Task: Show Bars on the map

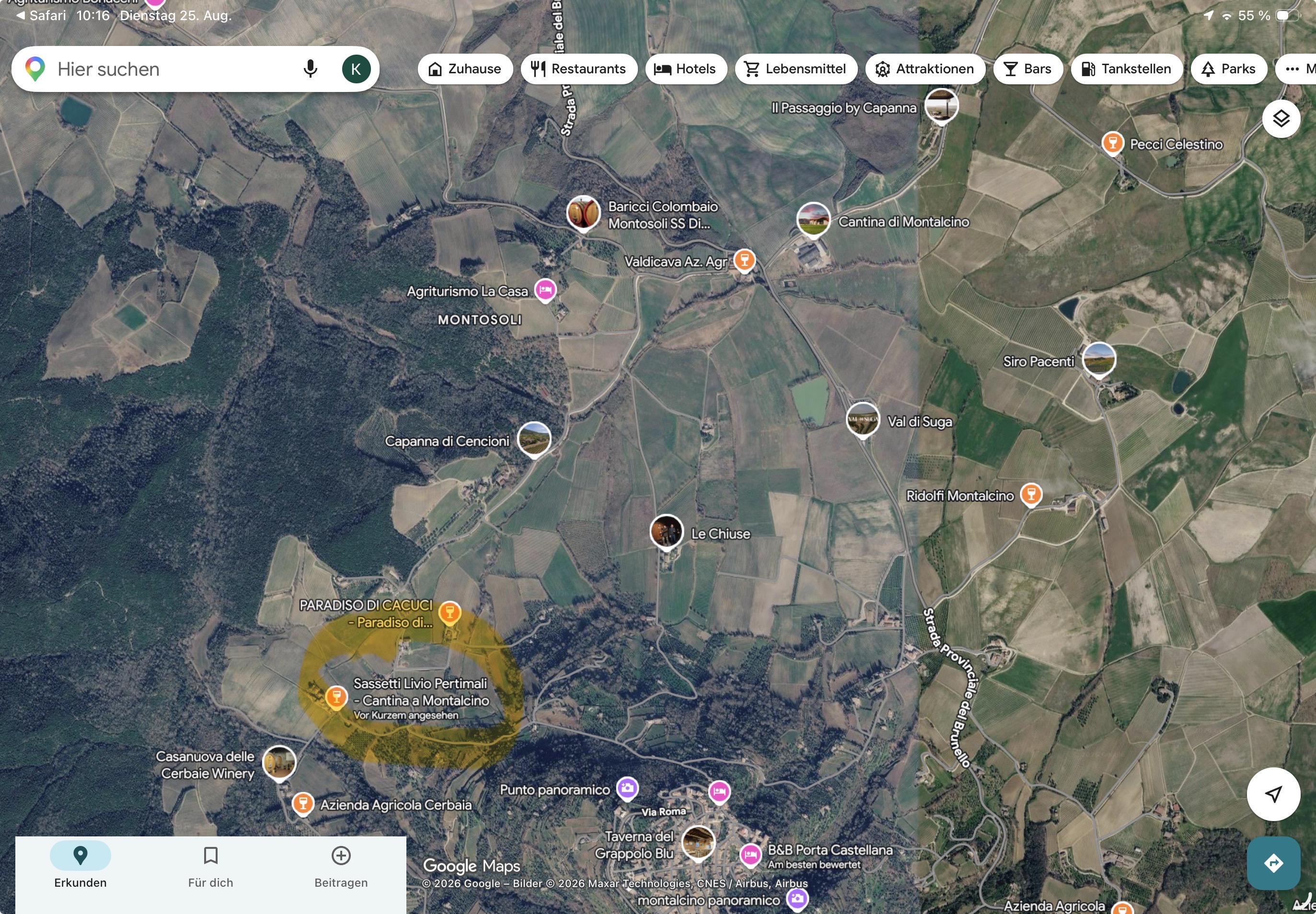Action: coord(1028,69)
